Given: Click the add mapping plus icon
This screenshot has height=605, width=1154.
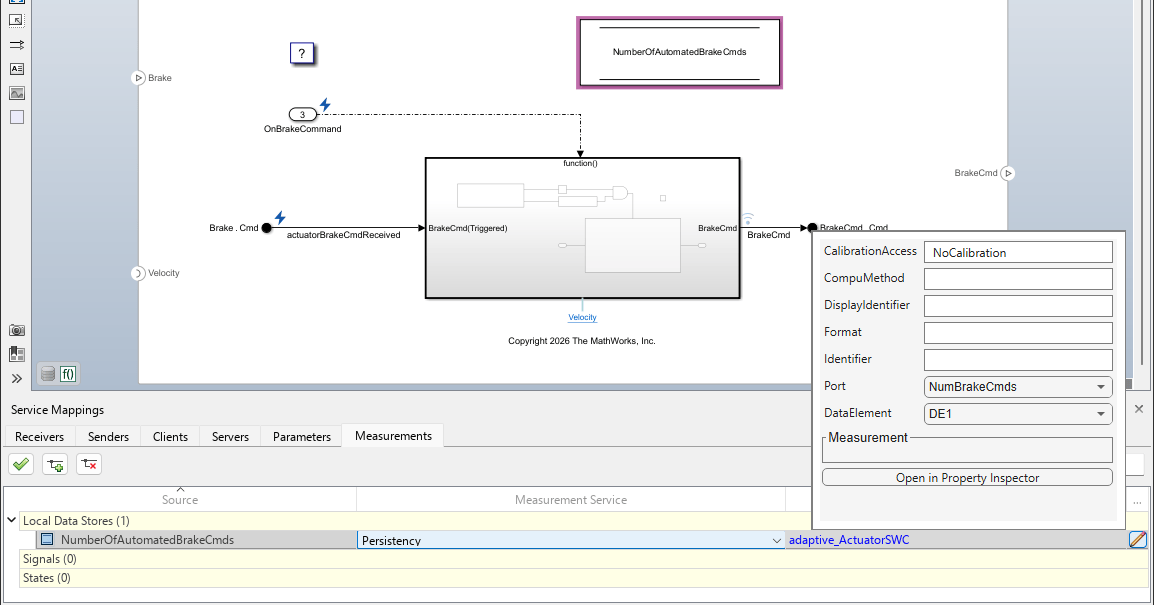Looking at the screenshot, I should pyautogui.click(x=54, y=464).
